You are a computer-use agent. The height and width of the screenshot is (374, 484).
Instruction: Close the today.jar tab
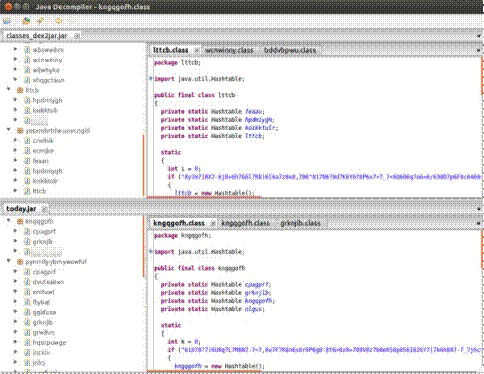[45, 209]
